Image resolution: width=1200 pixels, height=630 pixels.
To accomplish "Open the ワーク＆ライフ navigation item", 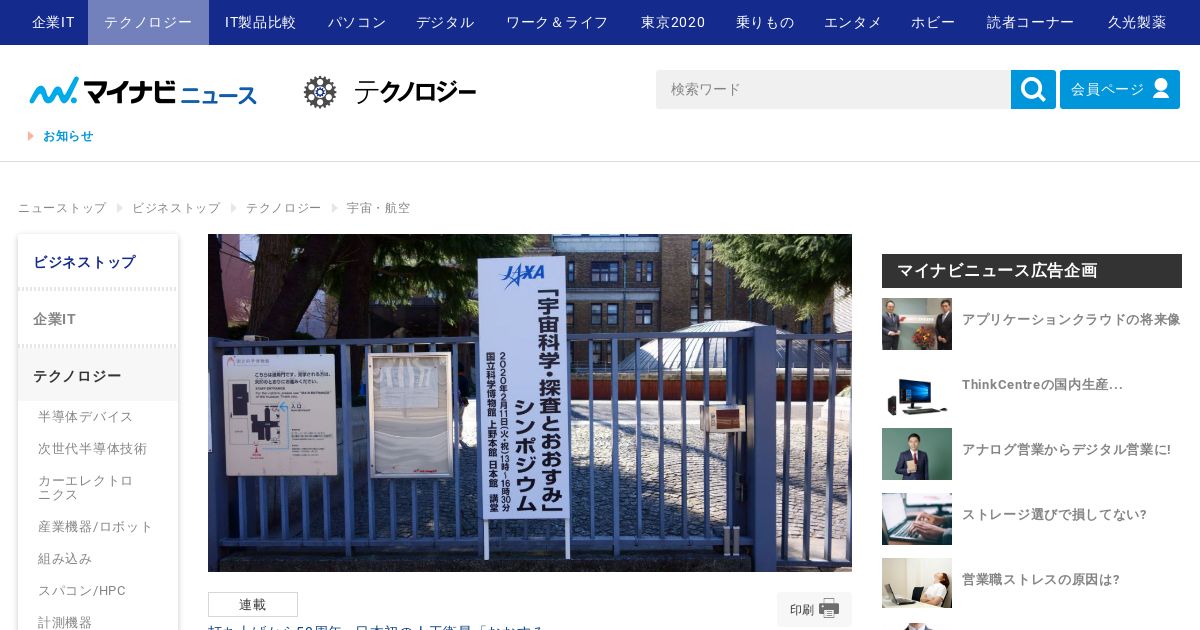I will coord(557,22).
